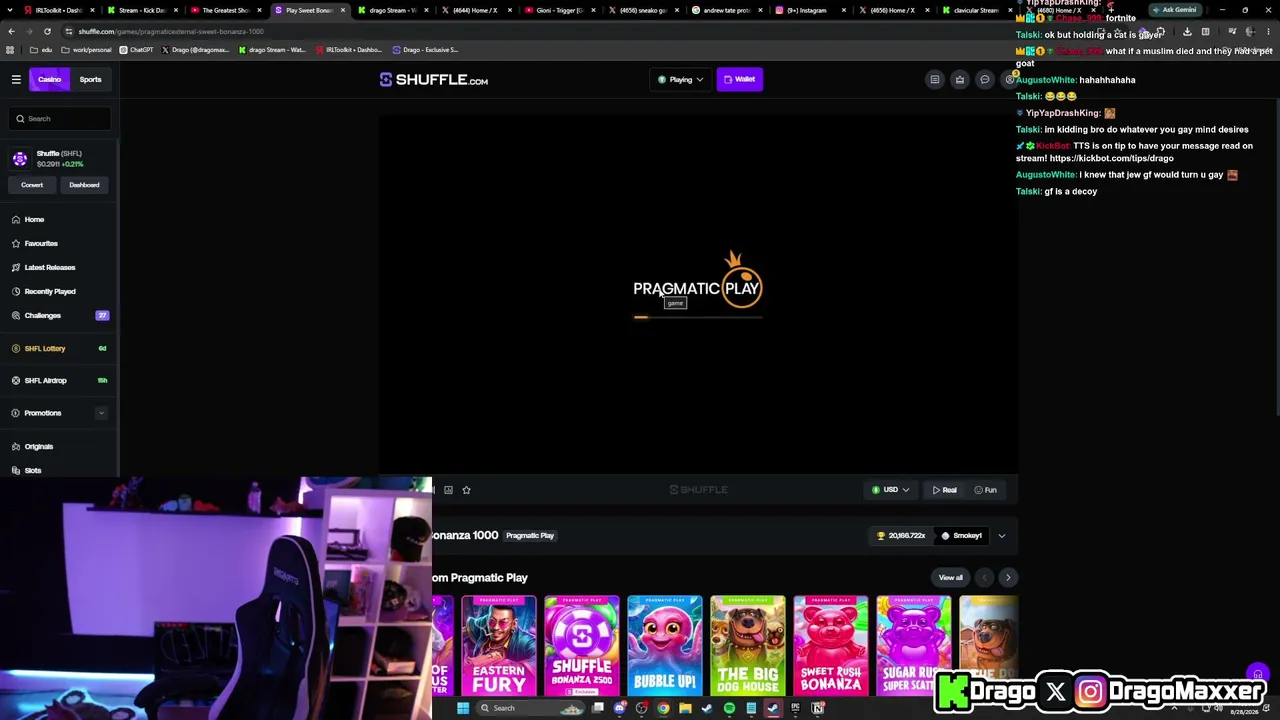Open the bet slip list icon
Viewport: 1280px width, 720px height.
coord(934,79)
